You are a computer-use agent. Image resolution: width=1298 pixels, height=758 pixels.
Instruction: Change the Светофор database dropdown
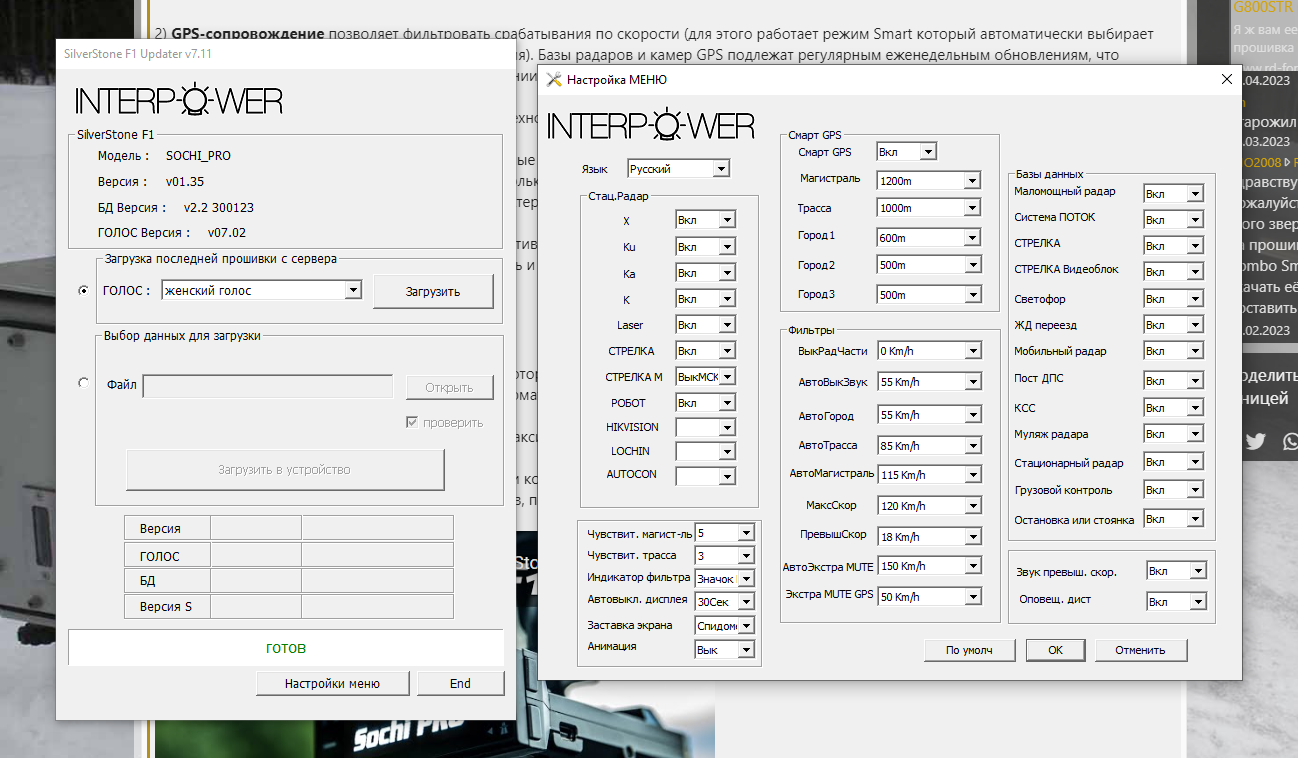click(x=1193, y=299)
